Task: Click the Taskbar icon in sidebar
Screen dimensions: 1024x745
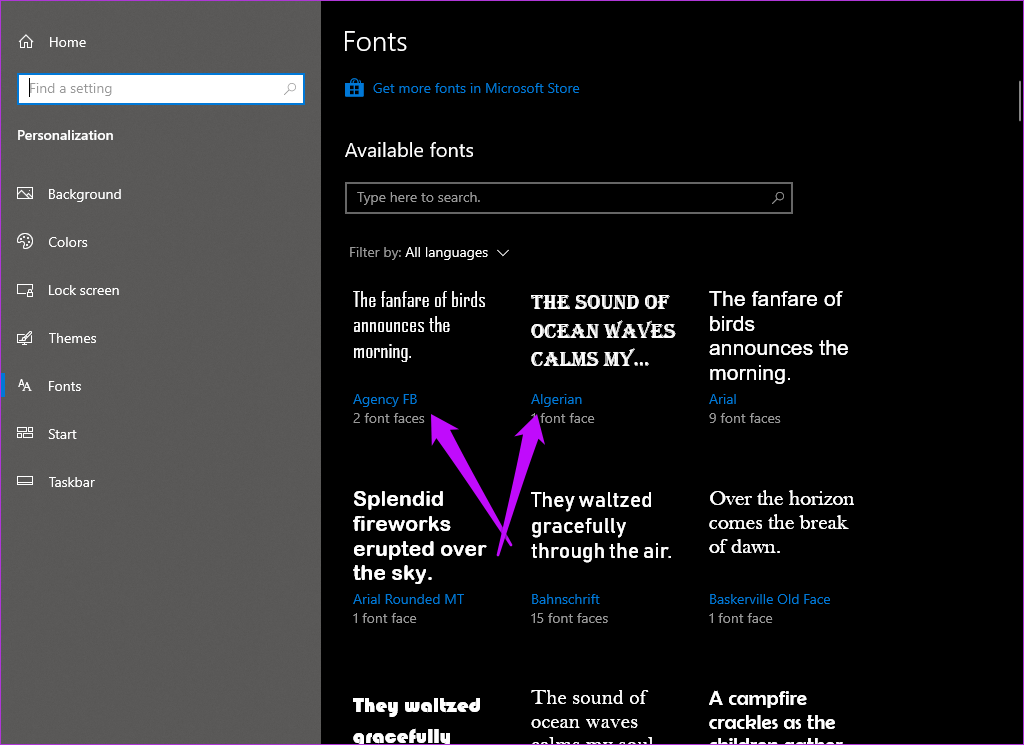Action: 26,482
